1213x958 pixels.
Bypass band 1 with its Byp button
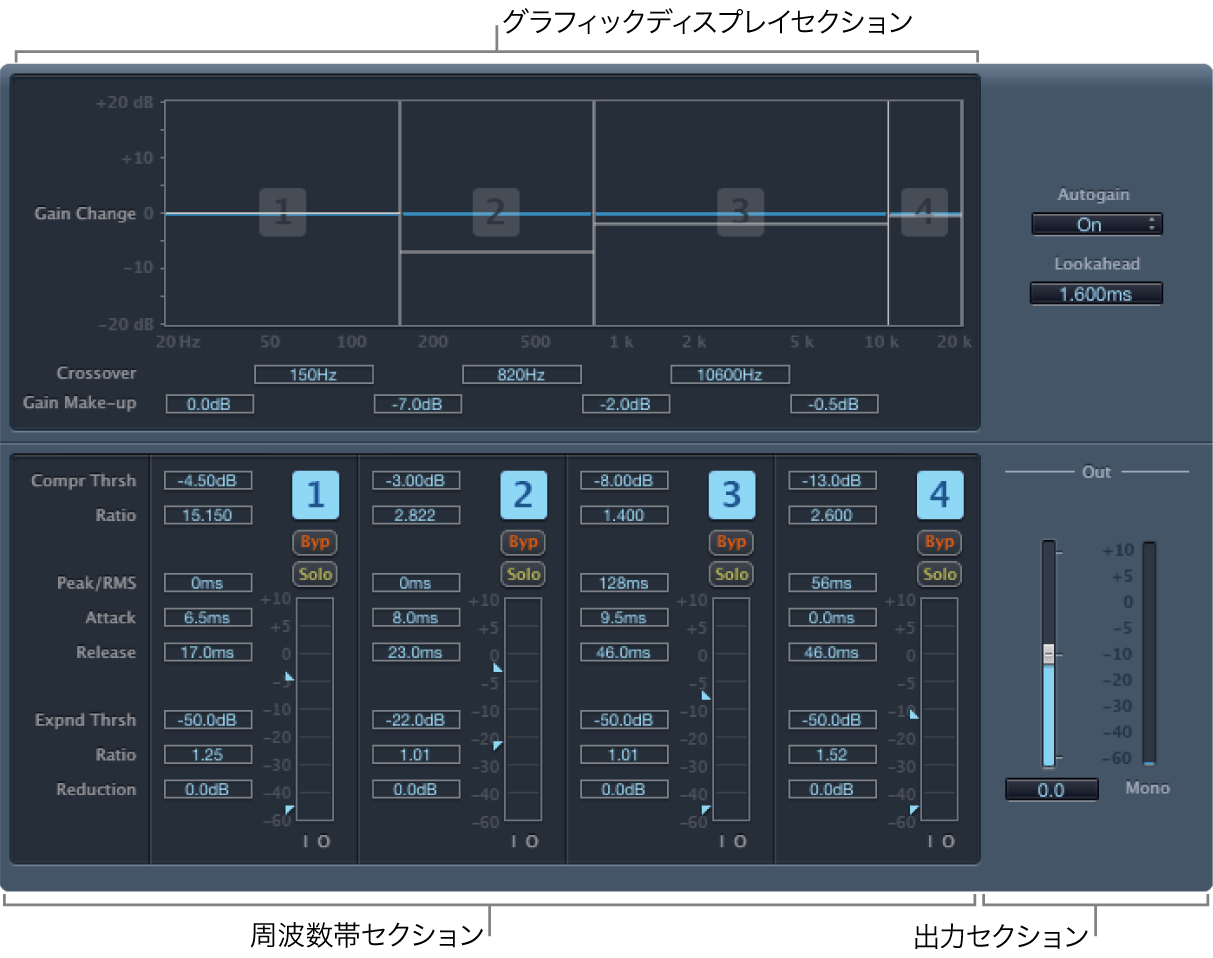tap(316, 542)
